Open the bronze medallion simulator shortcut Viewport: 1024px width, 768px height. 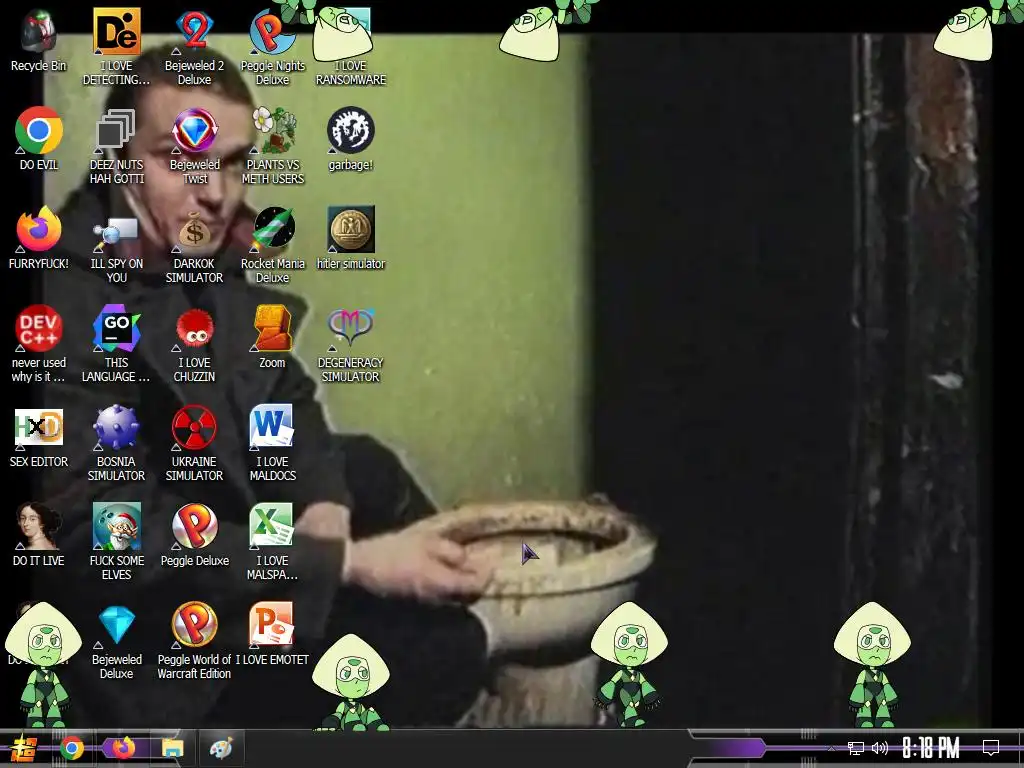pos(351,229)
